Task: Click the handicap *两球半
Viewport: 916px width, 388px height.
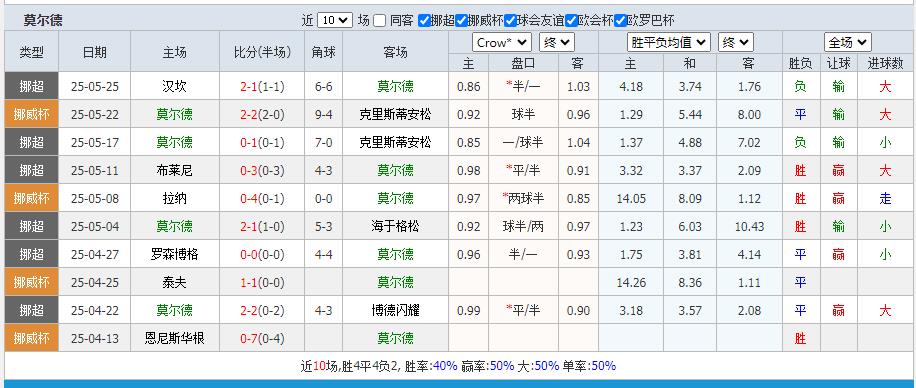Action: [x=523, y=199]
